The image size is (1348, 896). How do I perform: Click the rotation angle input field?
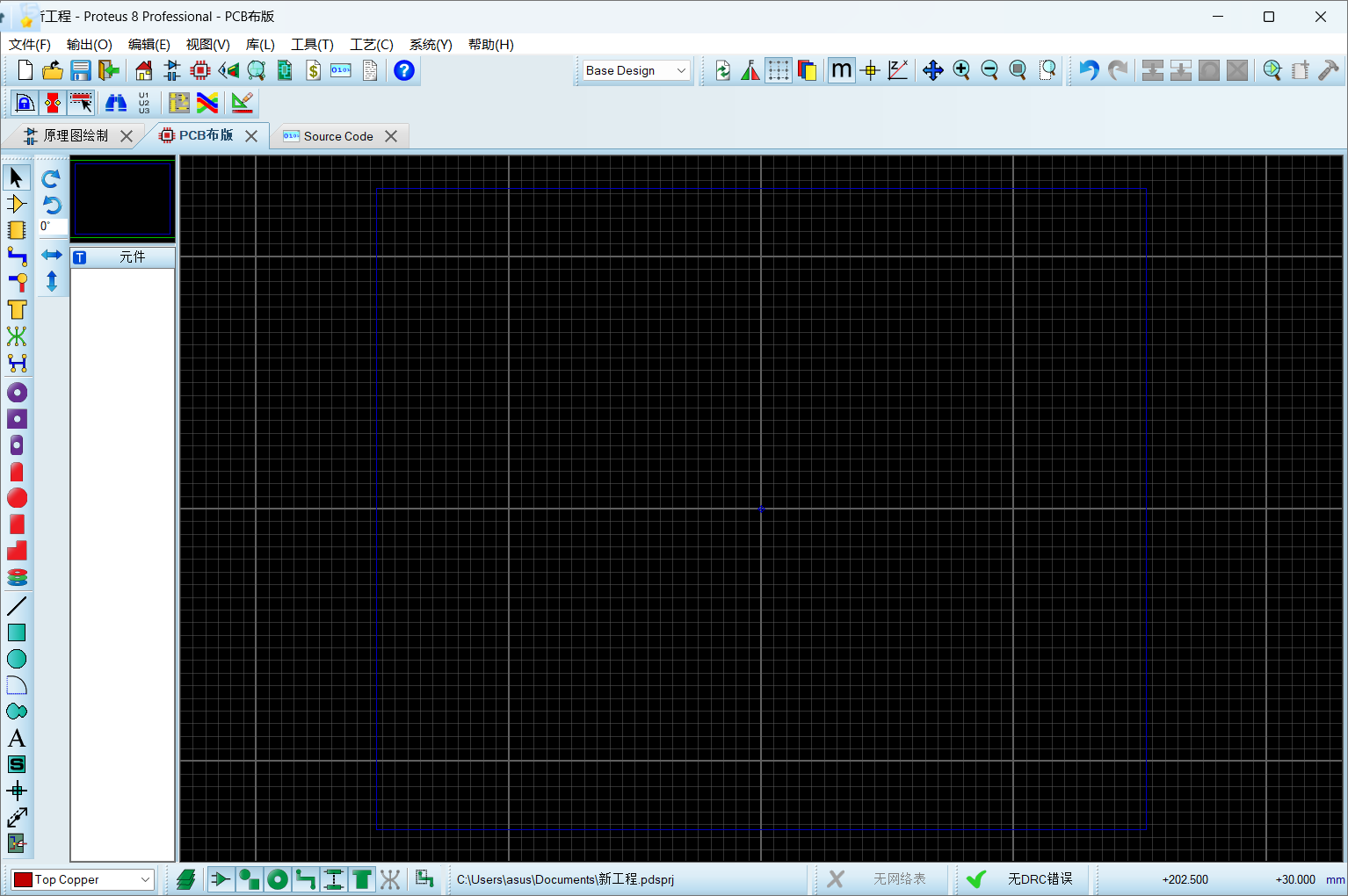[53, 227]
